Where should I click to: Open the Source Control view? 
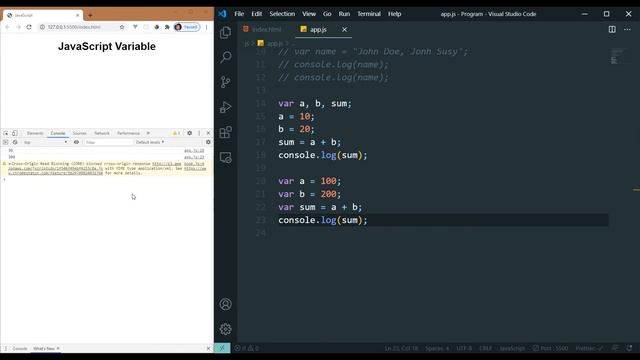pyautogui.click(x=225, y=82)
